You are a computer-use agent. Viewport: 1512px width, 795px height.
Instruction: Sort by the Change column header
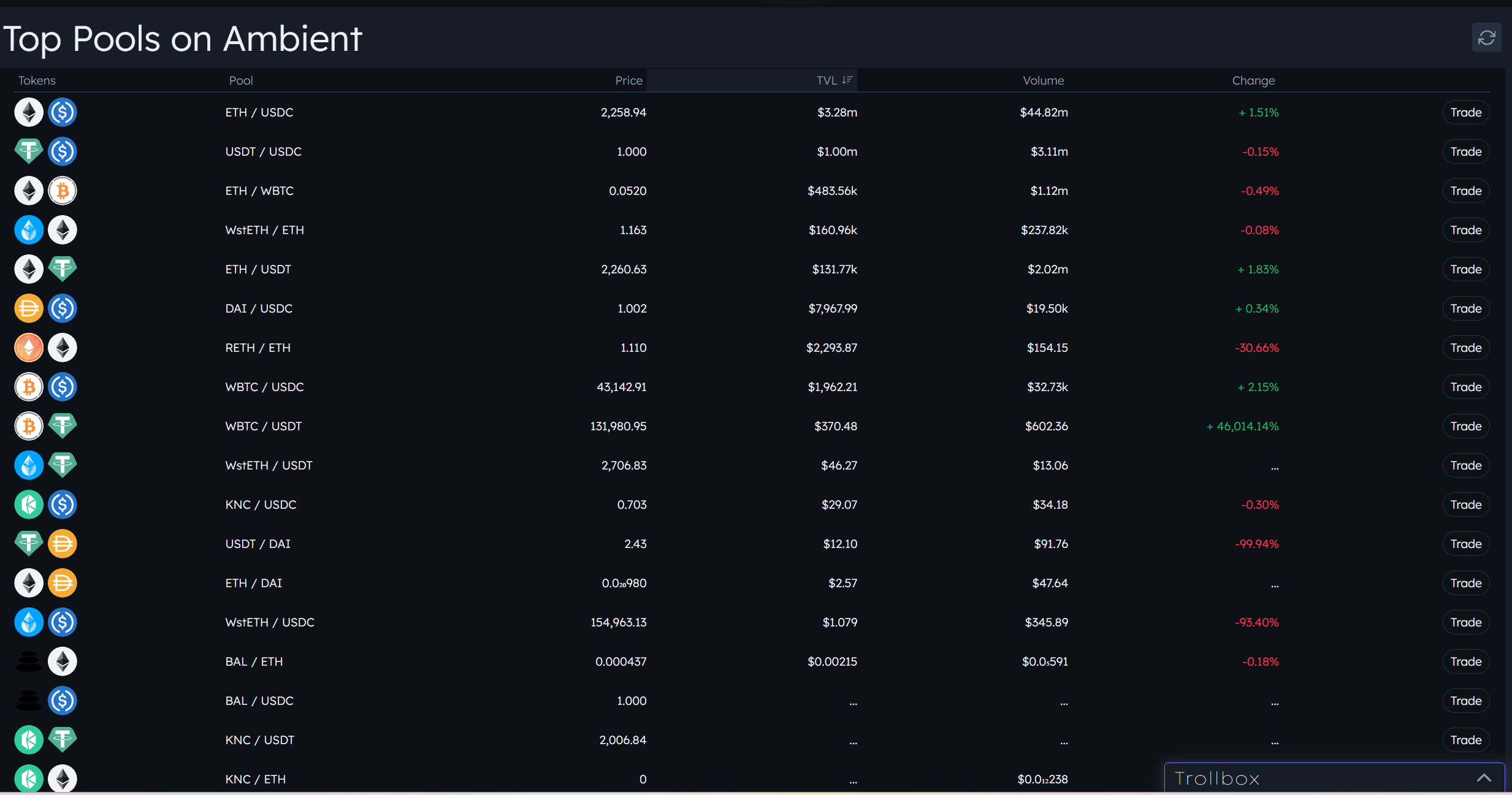(1253, 80)
